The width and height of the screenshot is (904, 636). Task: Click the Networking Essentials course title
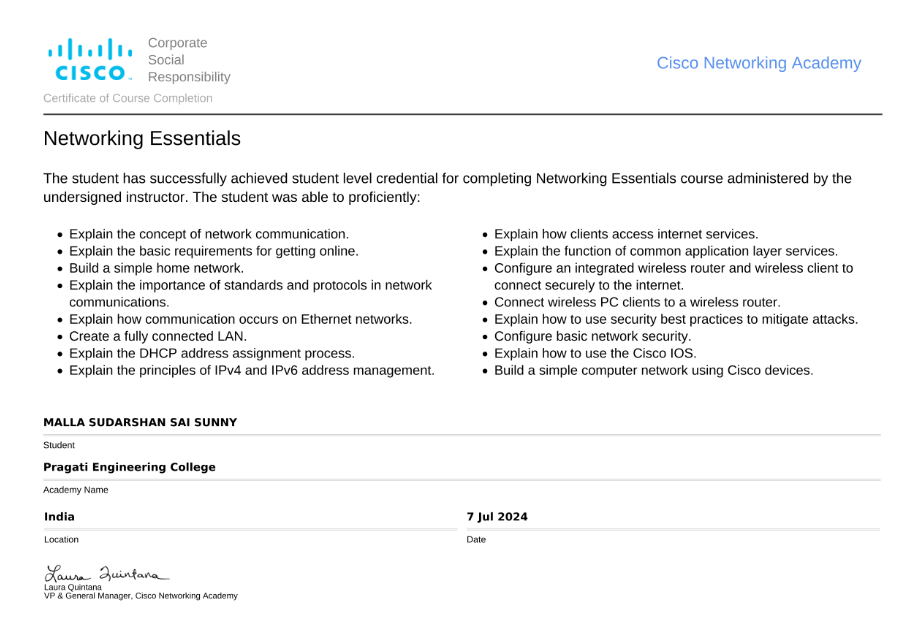(x=142, y=138)
